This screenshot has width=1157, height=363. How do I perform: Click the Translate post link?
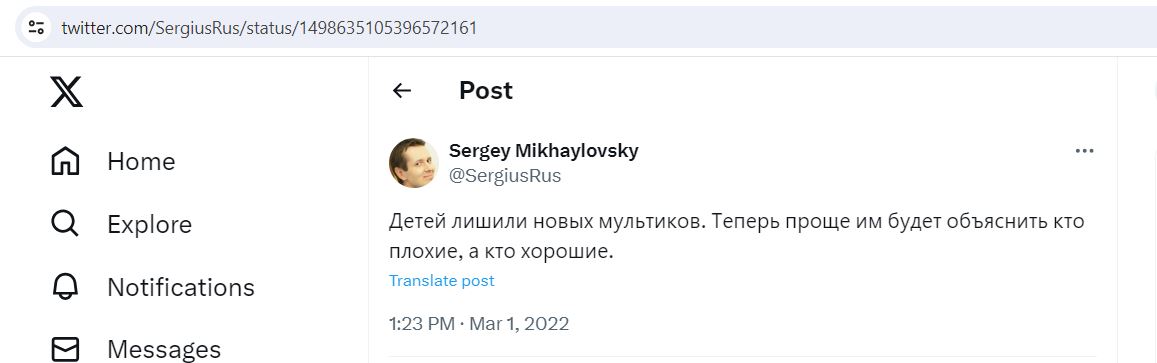[441, 280]
